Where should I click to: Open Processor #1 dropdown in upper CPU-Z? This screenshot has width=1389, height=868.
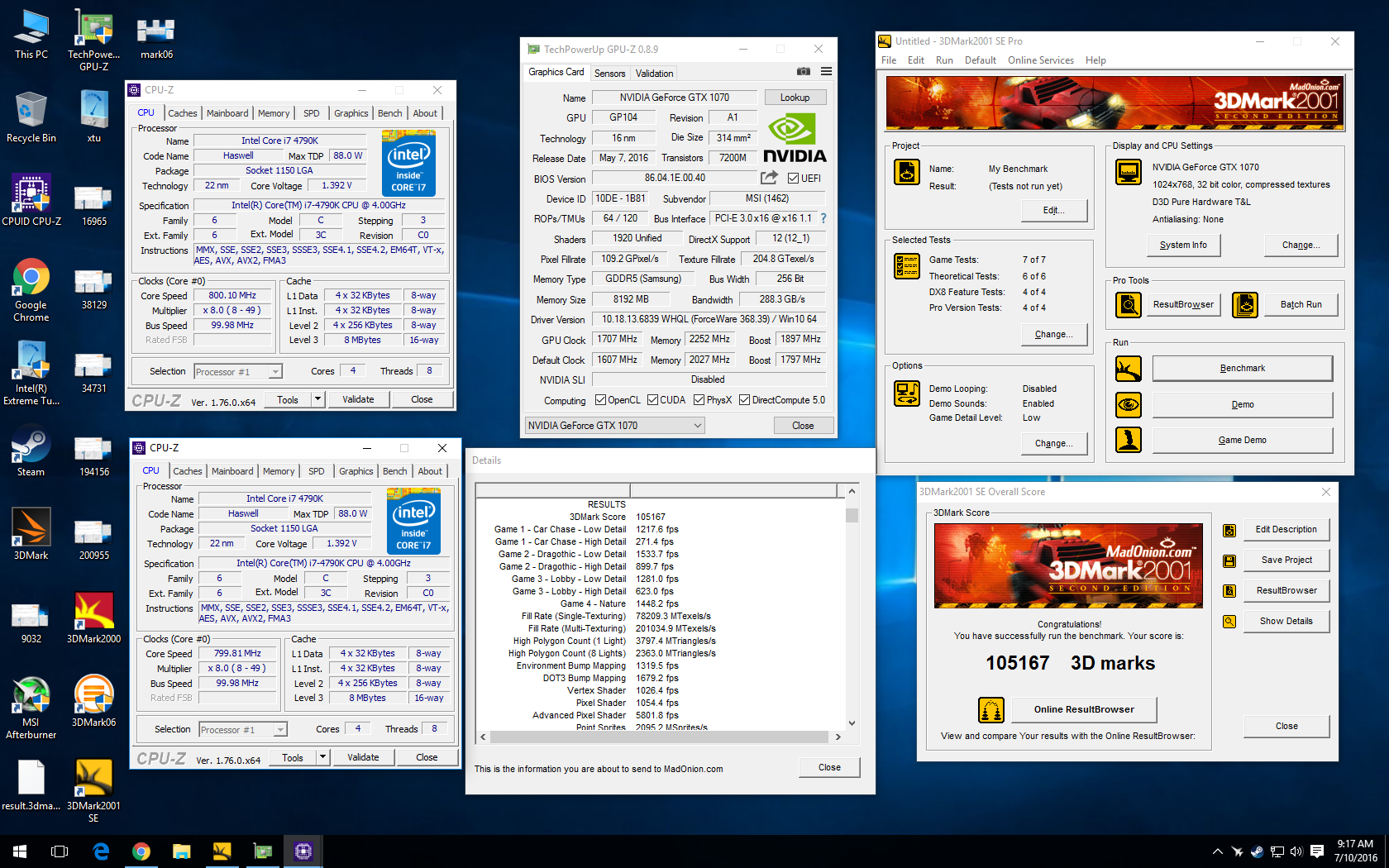238,372
